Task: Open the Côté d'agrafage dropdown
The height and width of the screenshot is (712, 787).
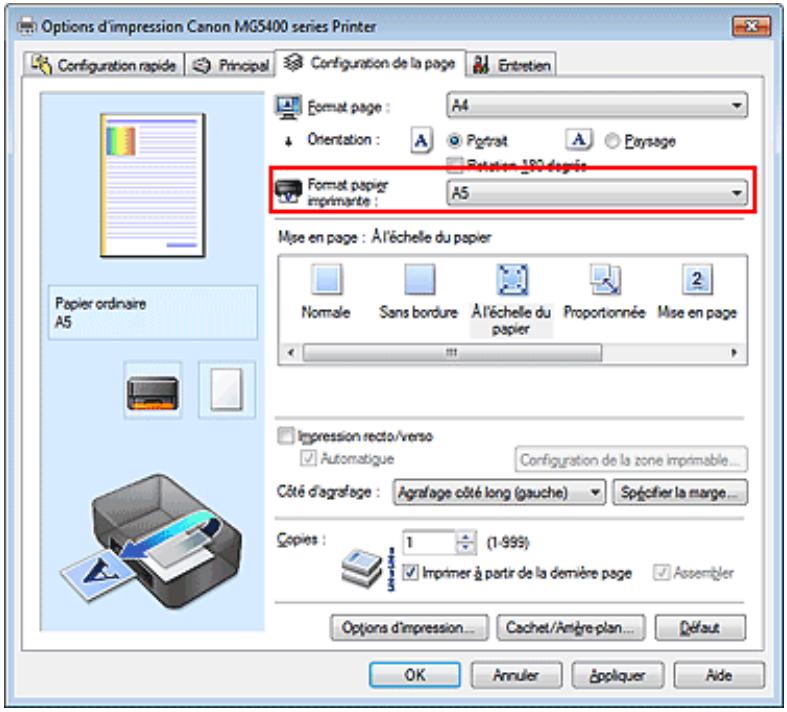Action: tap(499, 492)
